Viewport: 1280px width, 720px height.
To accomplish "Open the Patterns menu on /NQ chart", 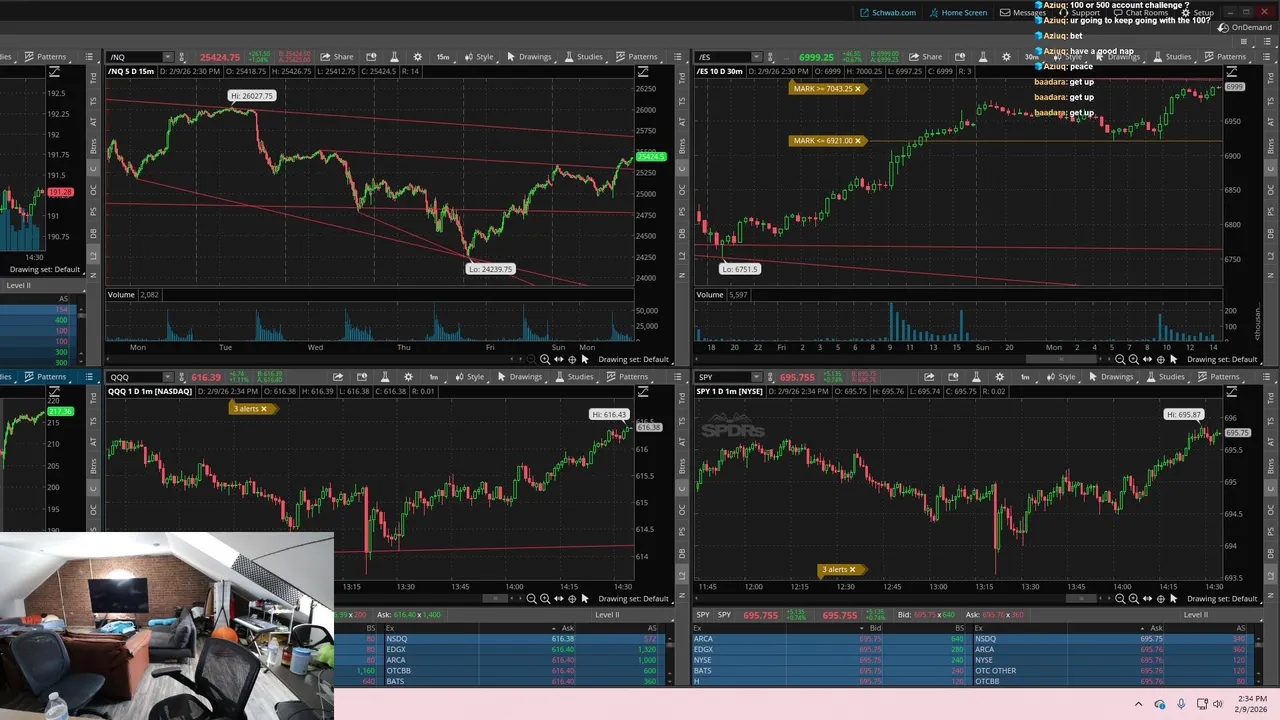I will (x=636, y=57).
